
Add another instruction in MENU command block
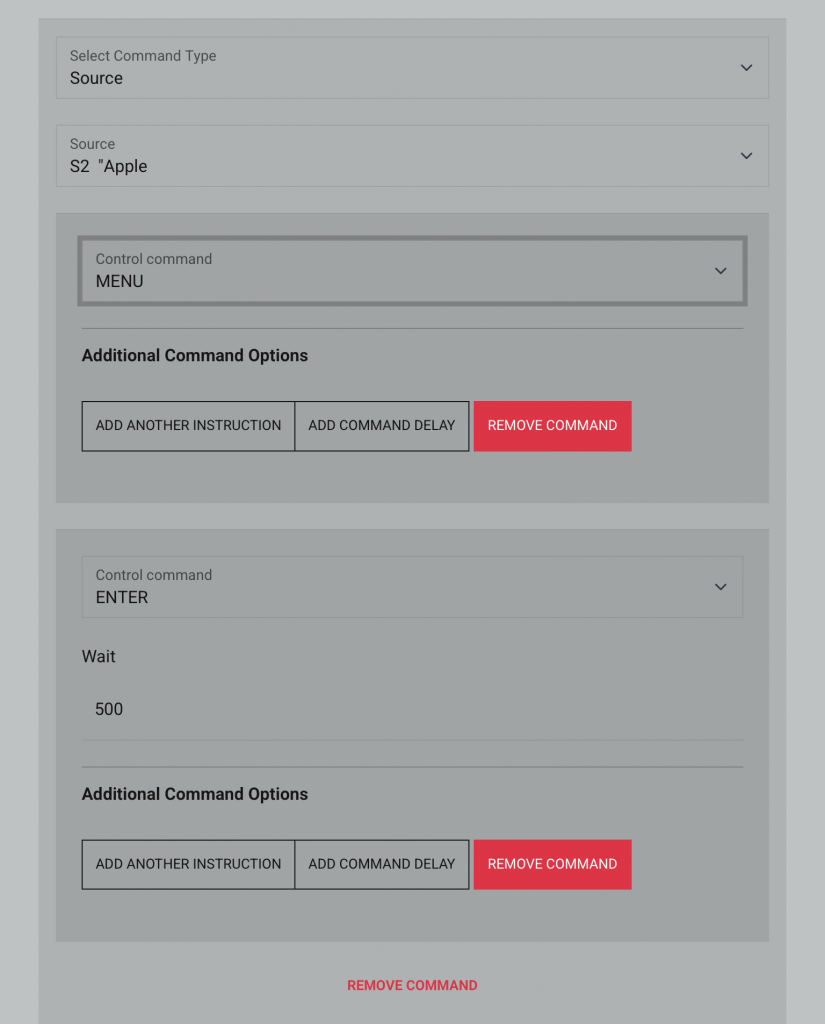[x=188, y=426]
